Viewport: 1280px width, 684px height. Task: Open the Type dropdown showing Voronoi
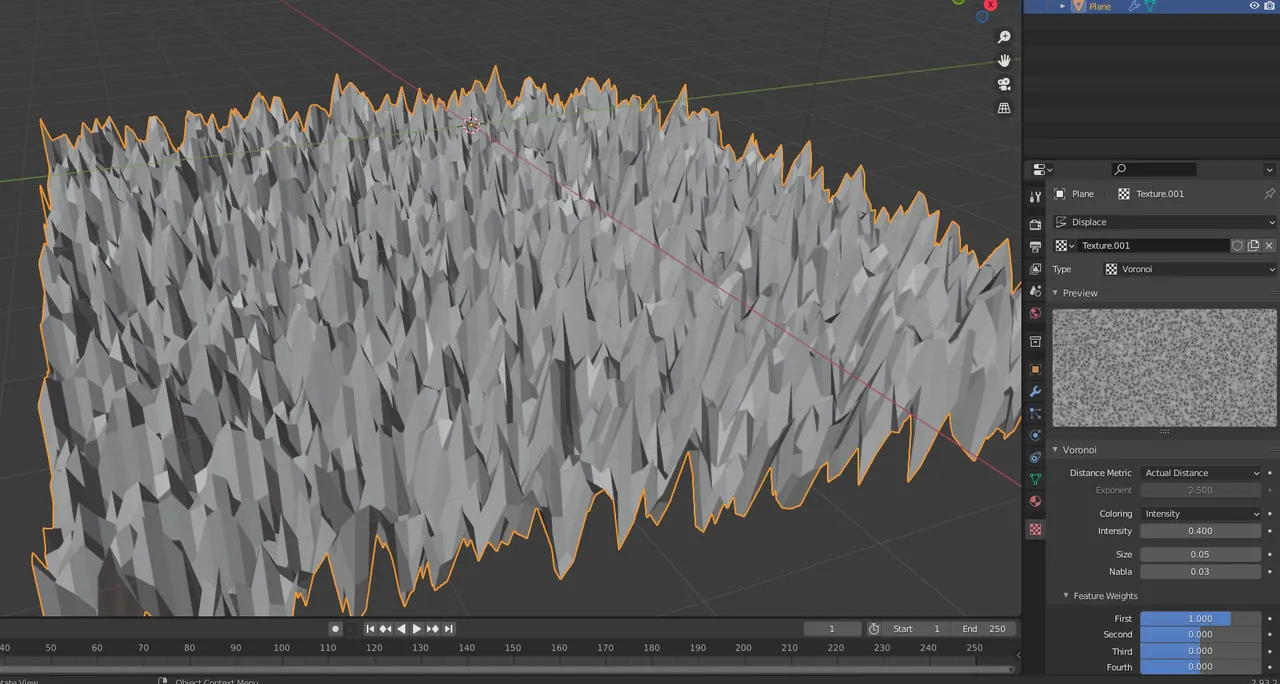(x=1190, y=269)
